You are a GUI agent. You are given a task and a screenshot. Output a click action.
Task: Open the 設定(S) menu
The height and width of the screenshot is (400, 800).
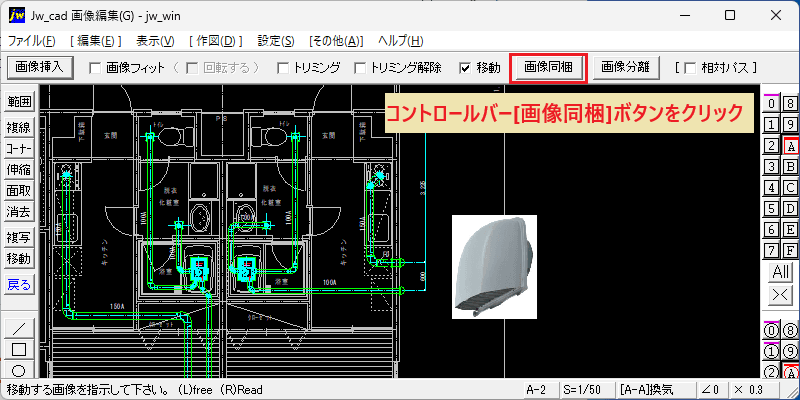click(x=276, y=41)
